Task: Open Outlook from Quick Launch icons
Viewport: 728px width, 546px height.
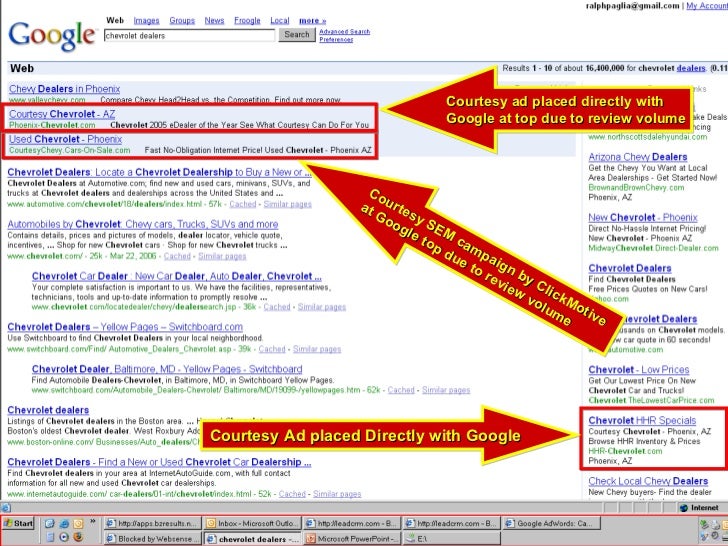Action: coord(78,524)
